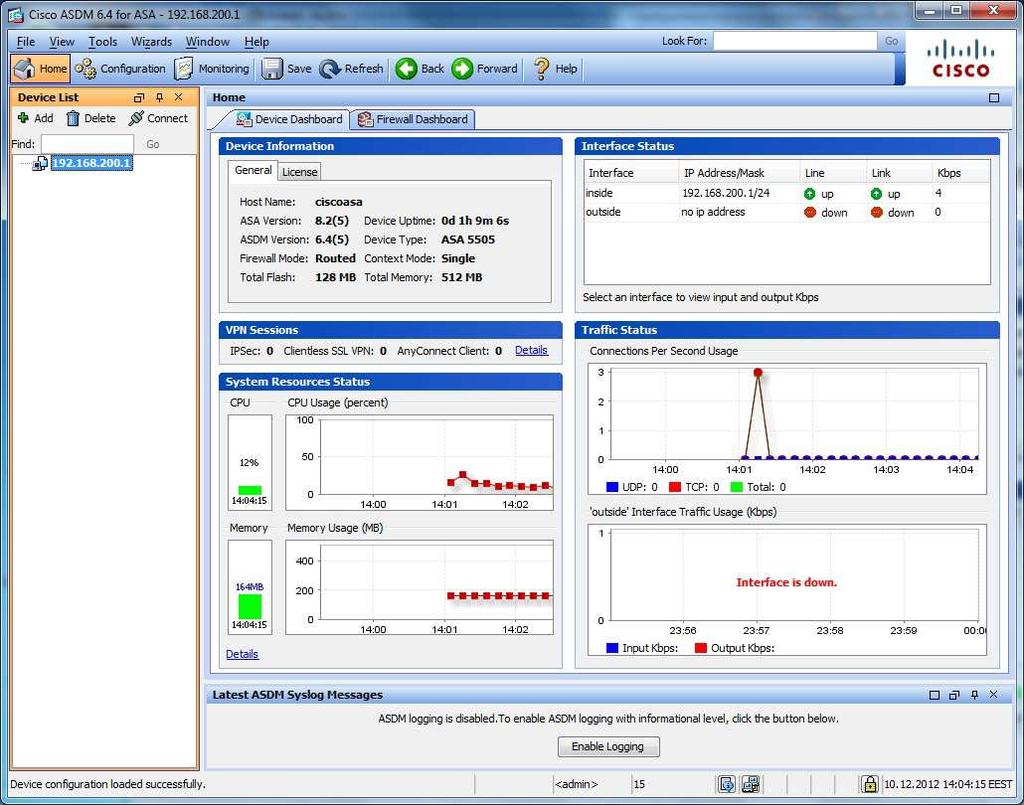Float the Device List panel

(138, 98)
